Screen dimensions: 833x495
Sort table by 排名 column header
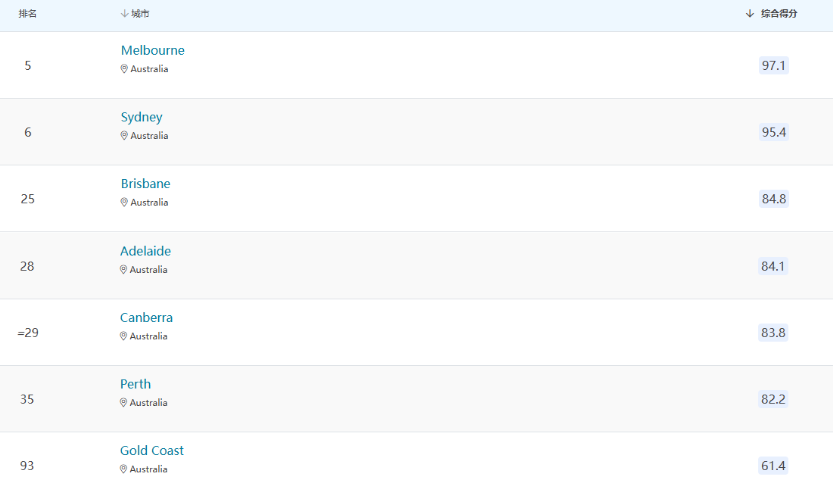tap(28, 14)
